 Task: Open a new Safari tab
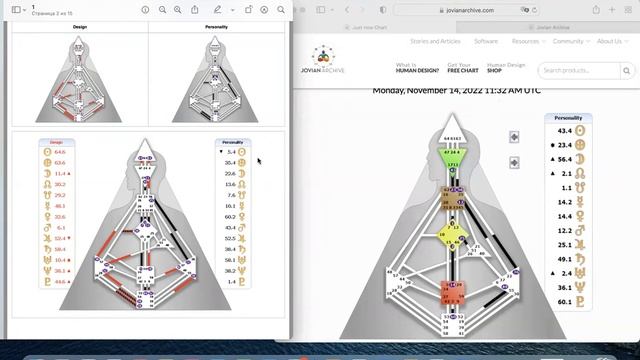pyautogui.click(x=612, y=10)
